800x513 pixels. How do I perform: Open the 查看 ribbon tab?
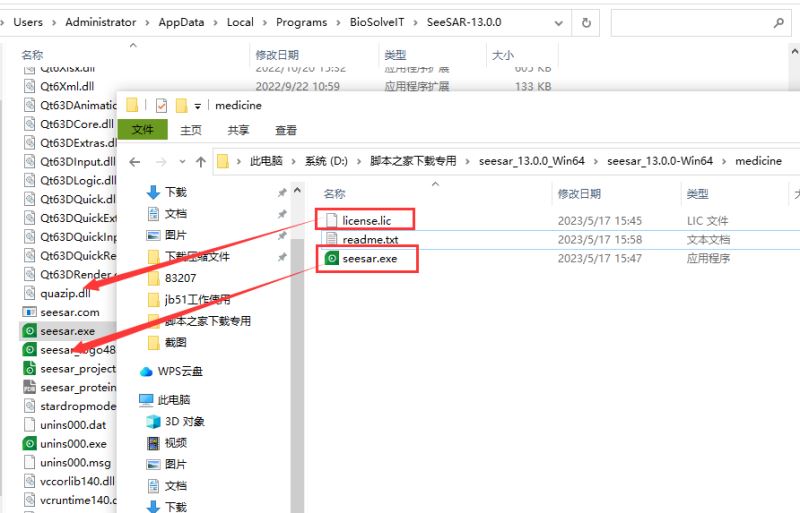(286, 130)
